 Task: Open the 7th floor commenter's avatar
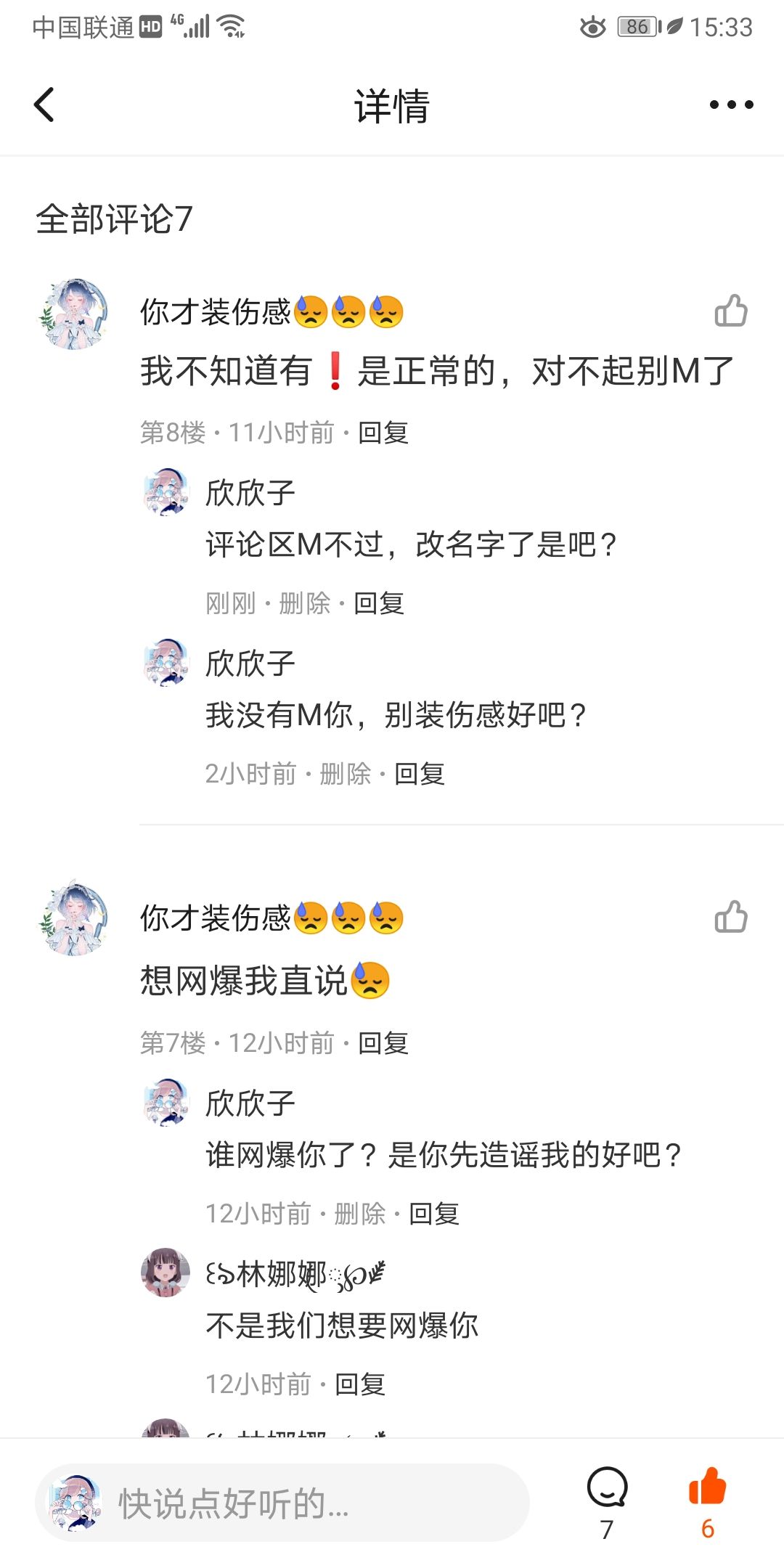point(73,918)
